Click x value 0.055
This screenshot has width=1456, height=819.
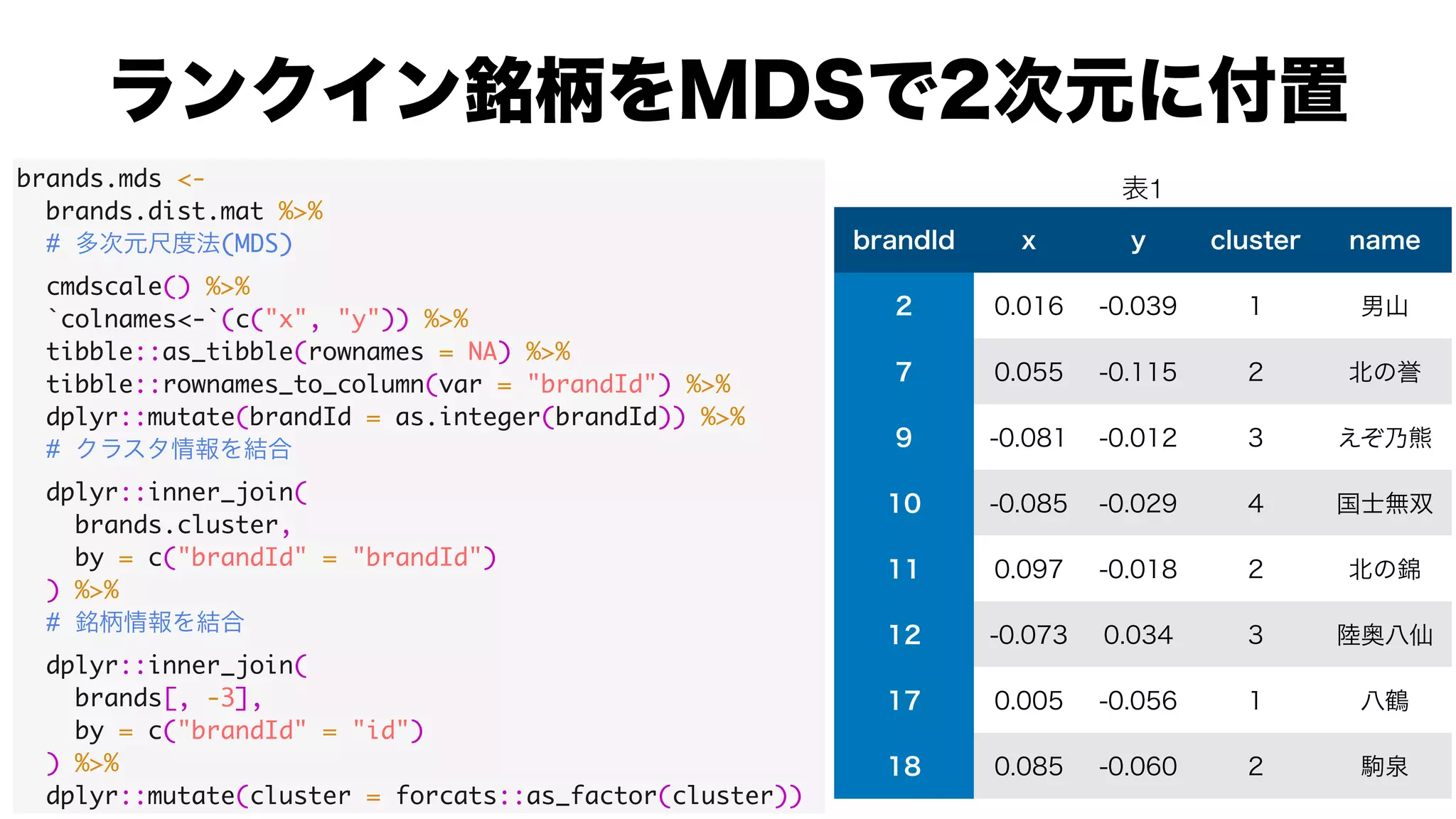click(x=1028, y=372)
